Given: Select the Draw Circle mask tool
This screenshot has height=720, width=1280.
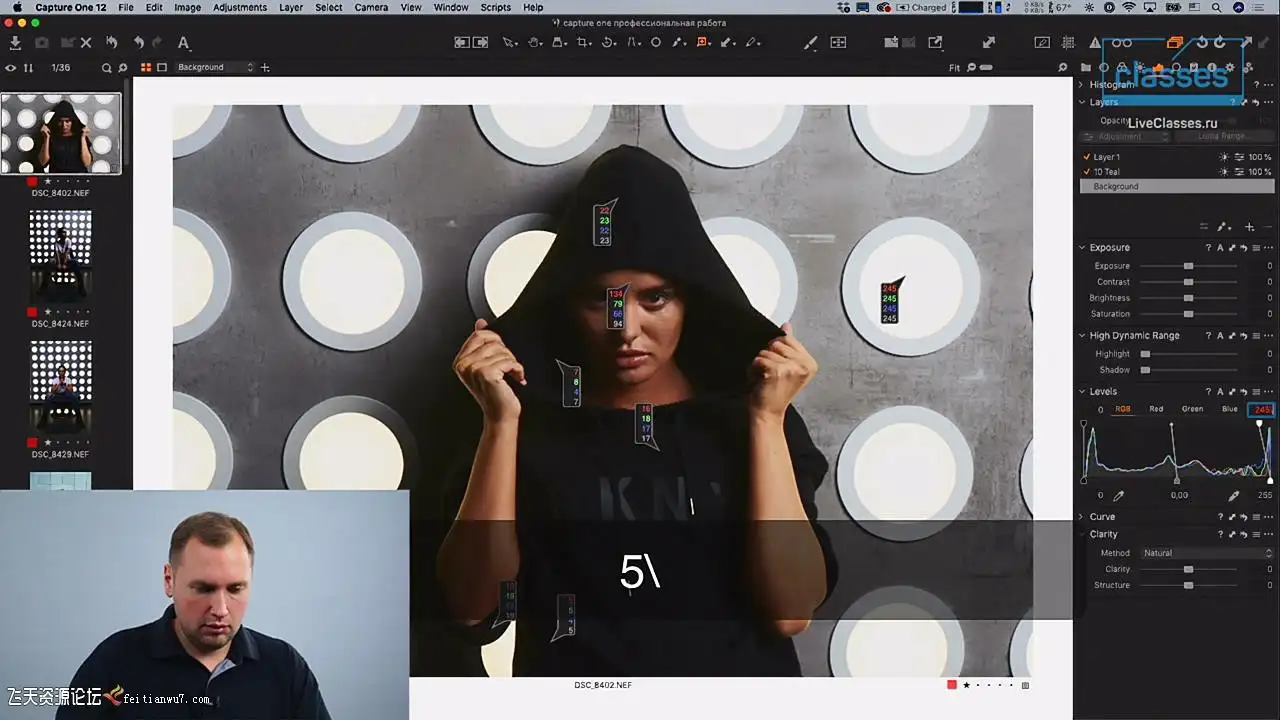Looking at the screenshot, I should [x=656, y=43].
